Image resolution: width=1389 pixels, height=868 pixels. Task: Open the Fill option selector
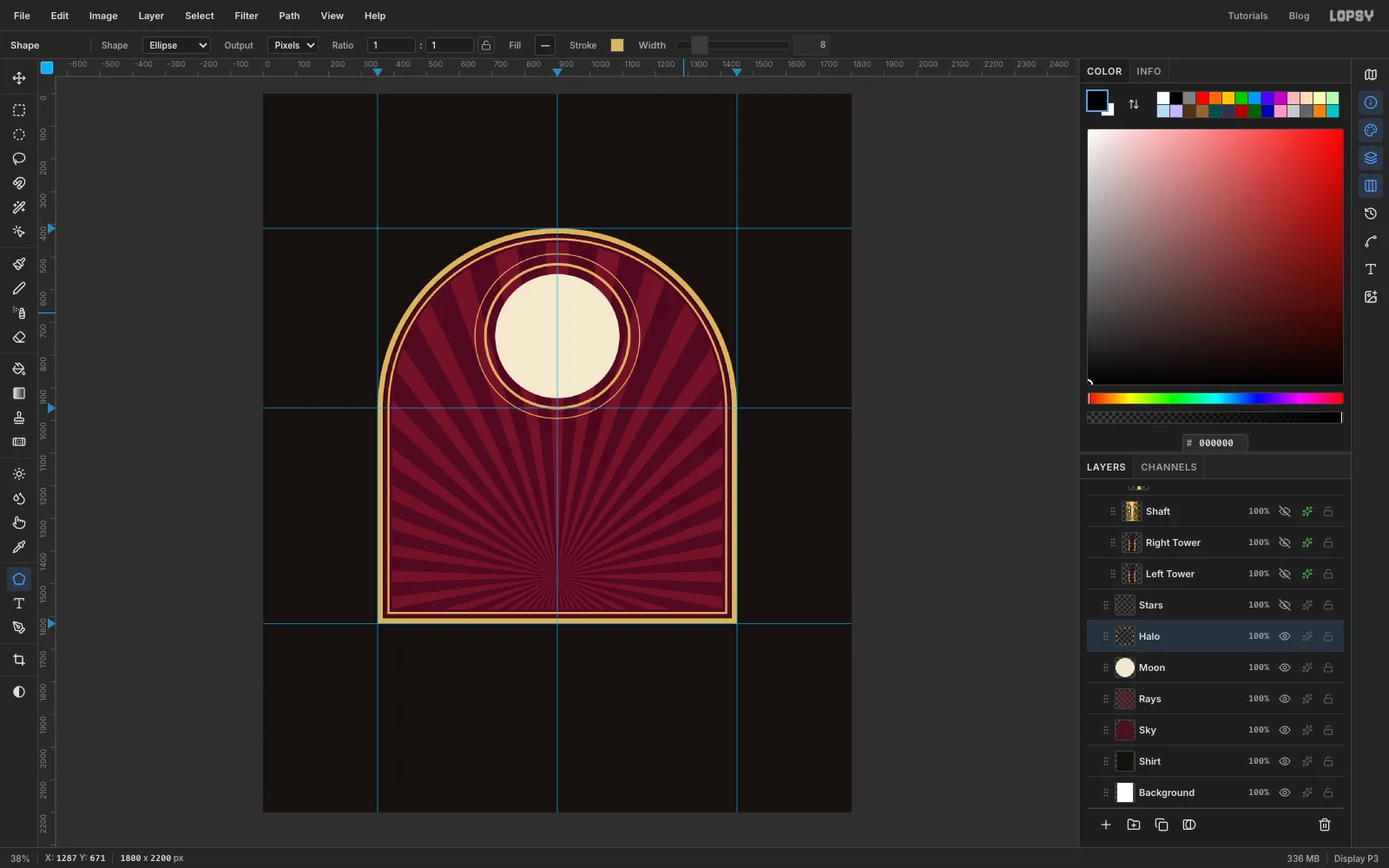click(545, 45)
